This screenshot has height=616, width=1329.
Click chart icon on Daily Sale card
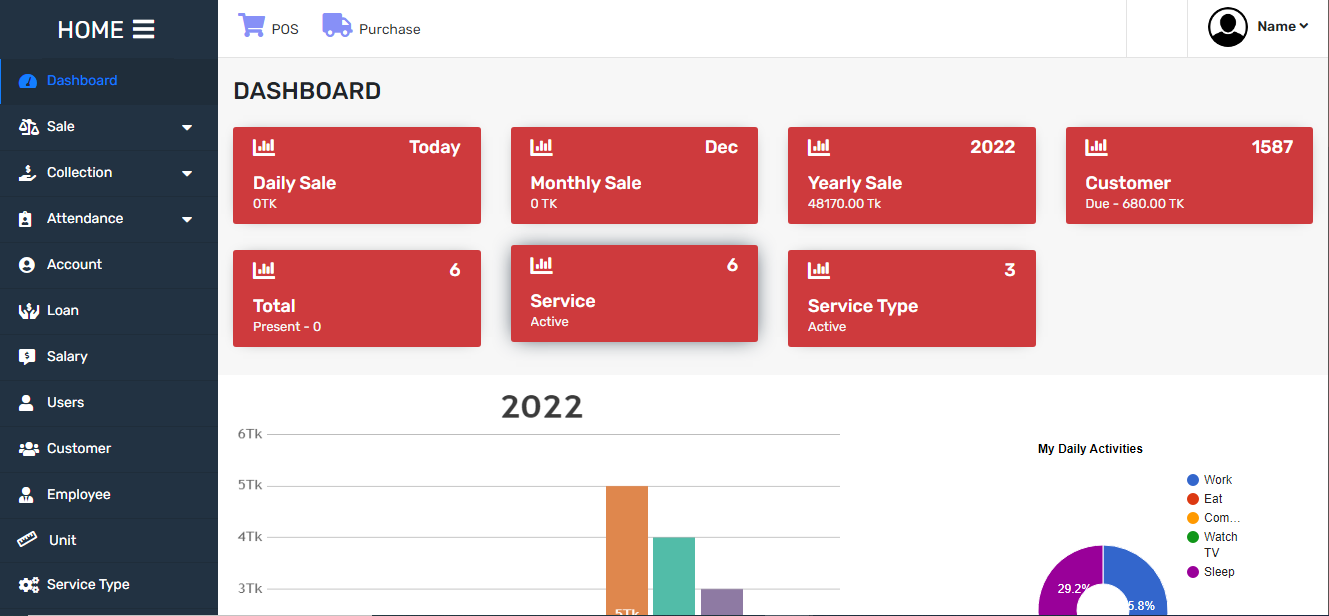[264, 147]
